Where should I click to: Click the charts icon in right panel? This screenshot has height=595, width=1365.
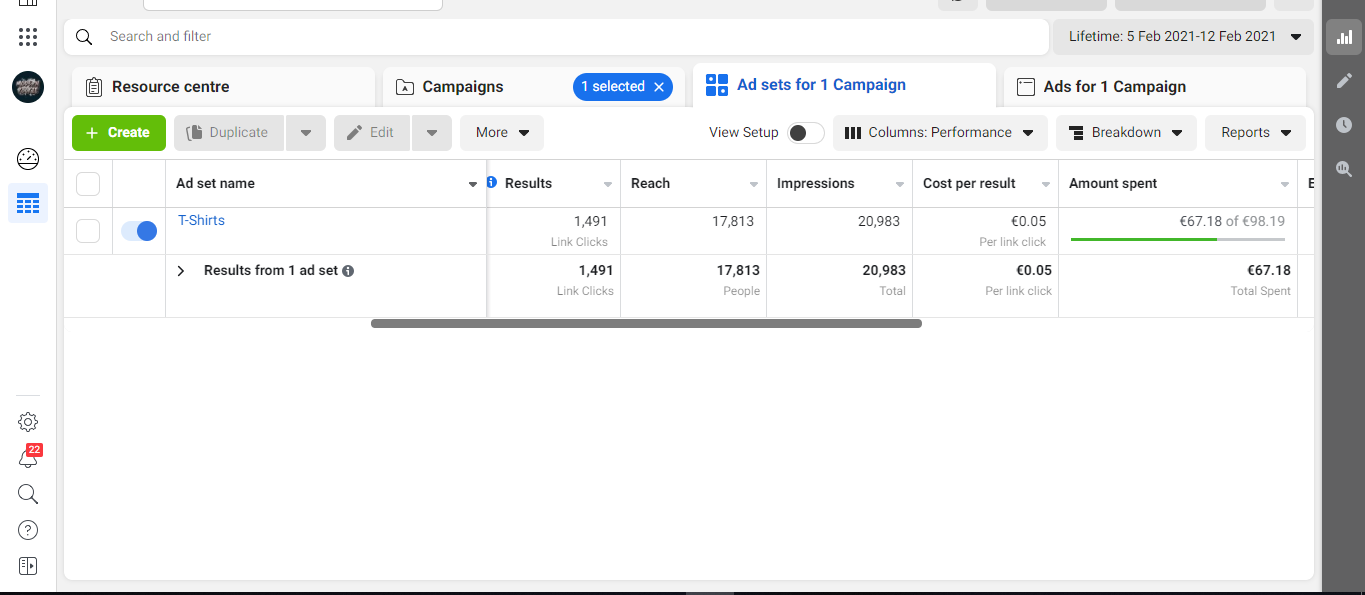click(1344, 37)
